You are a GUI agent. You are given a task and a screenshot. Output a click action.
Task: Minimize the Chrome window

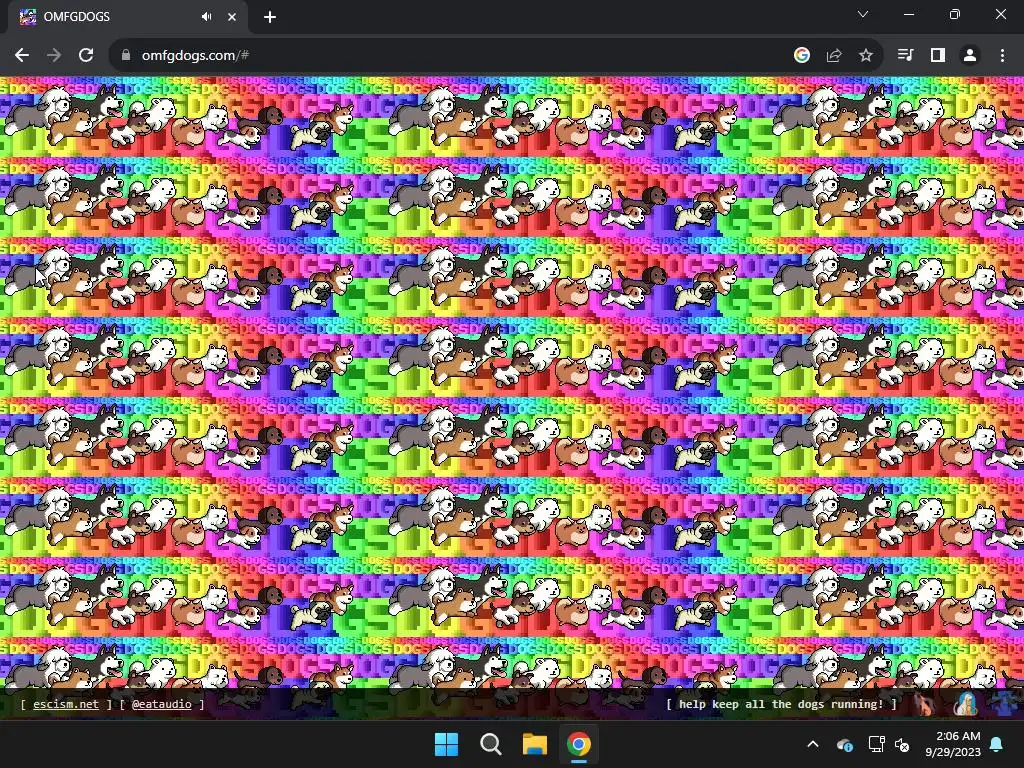point(909,14)
